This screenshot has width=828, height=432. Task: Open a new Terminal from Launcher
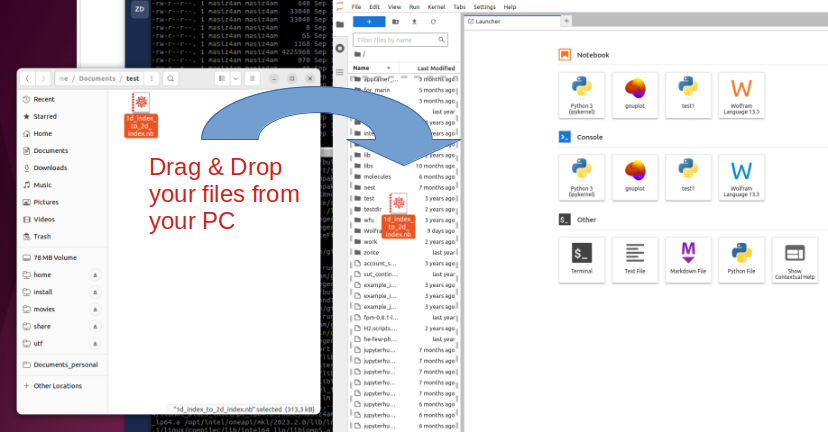coord(581,260)
